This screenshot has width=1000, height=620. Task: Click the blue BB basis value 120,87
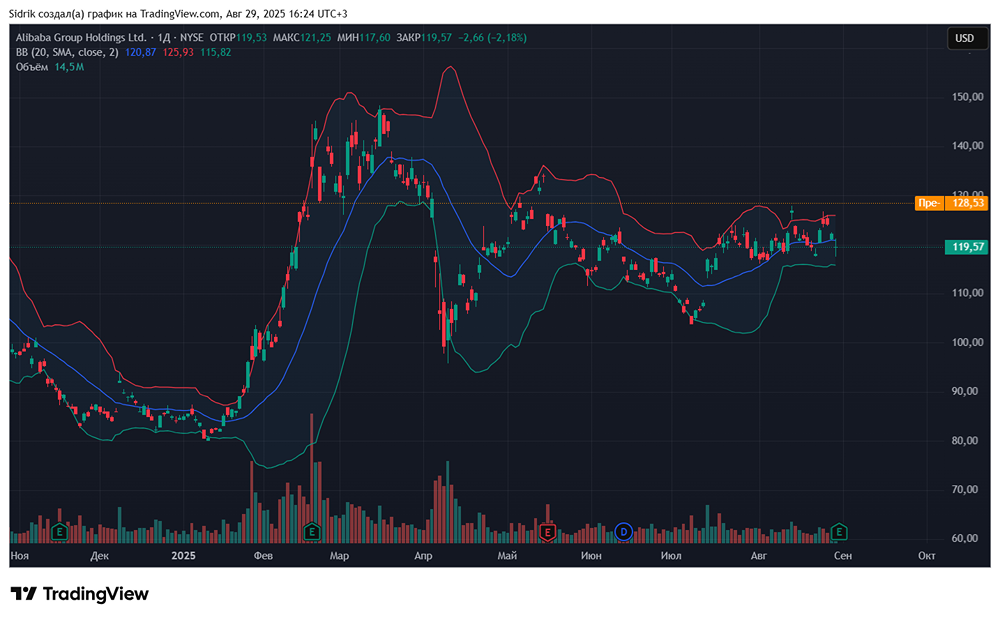[140, 52]
